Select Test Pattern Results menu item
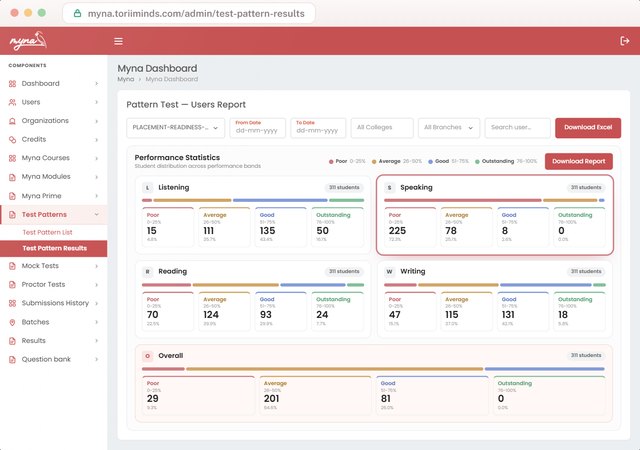This screenshot has height=450, width=640. (x=54, y=248)
